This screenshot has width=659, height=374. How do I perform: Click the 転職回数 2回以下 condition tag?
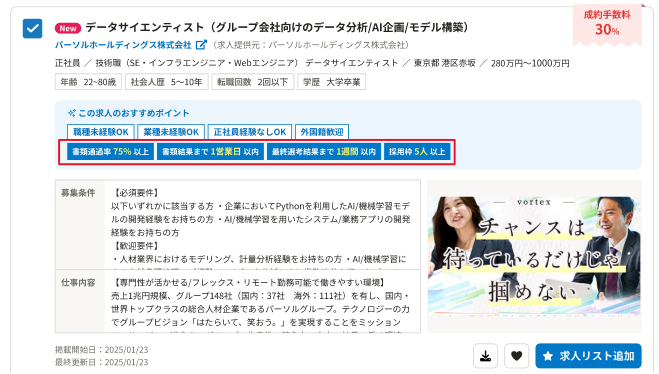253,82
